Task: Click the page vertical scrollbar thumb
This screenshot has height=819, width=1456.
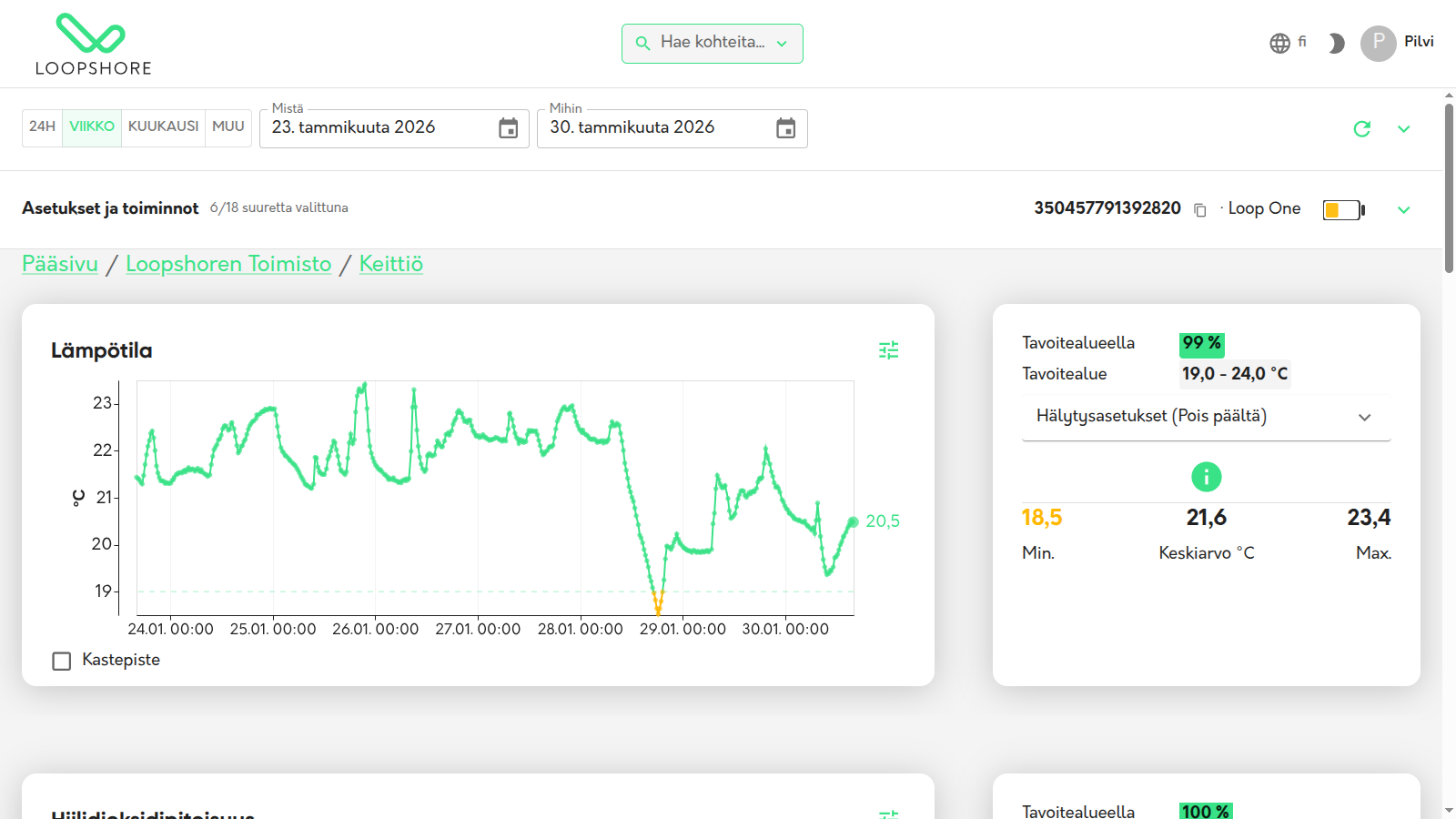Action: click(x=1449, y=188)
